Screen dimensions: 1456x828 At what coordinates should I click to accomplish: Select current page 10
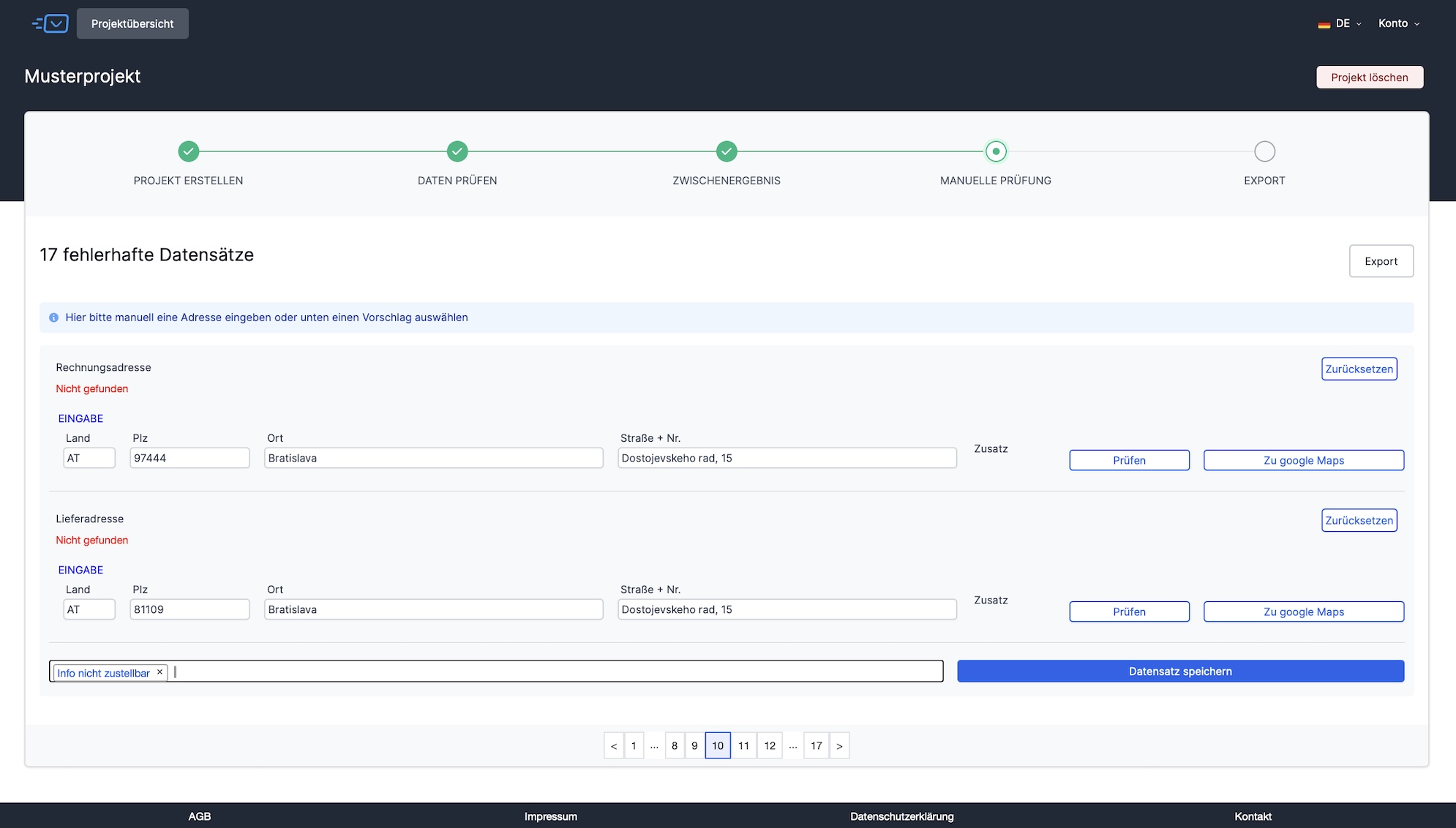coord(718,745)
